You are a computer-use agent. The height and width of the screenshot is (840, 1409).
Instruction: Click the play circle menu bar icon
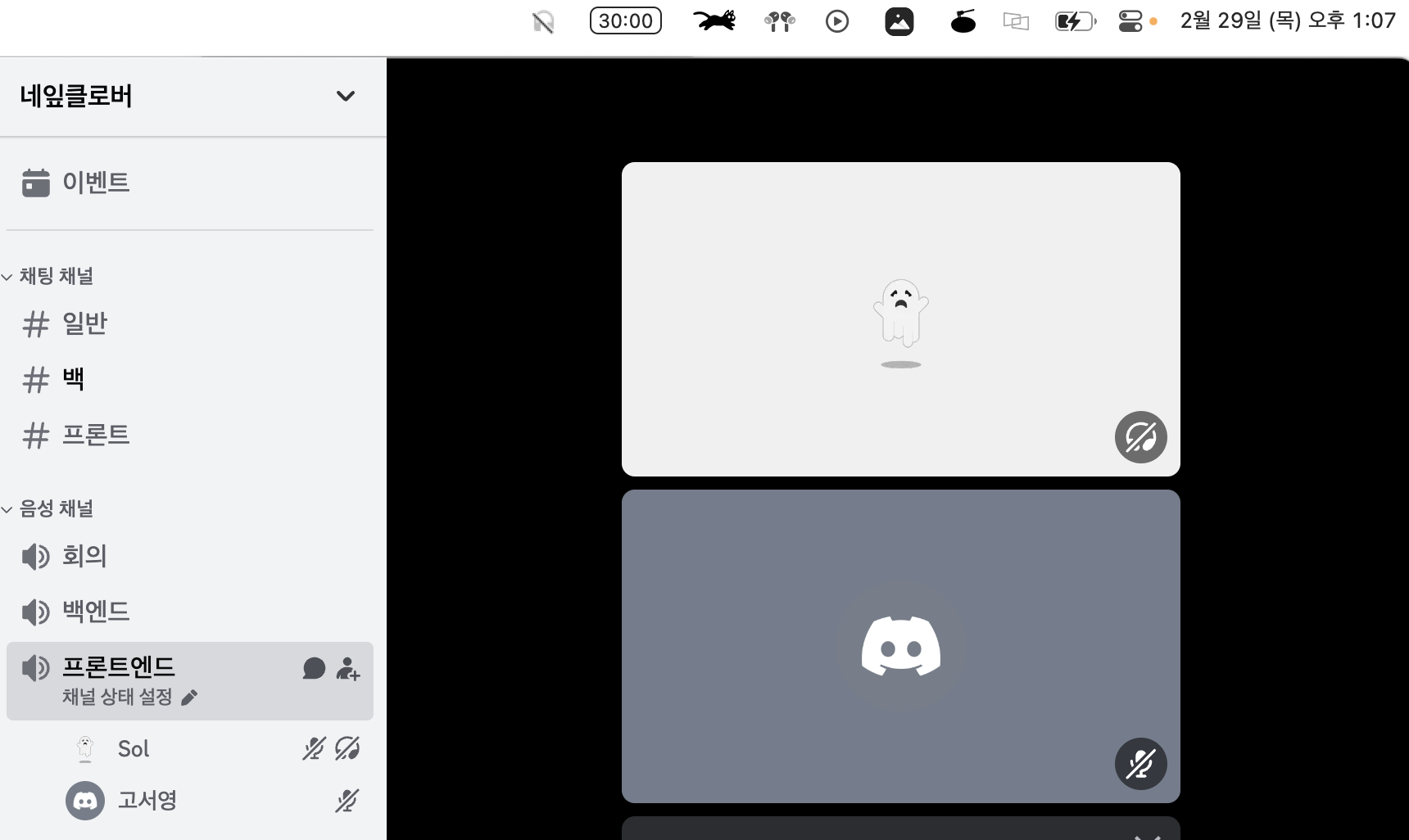(837, 21)
